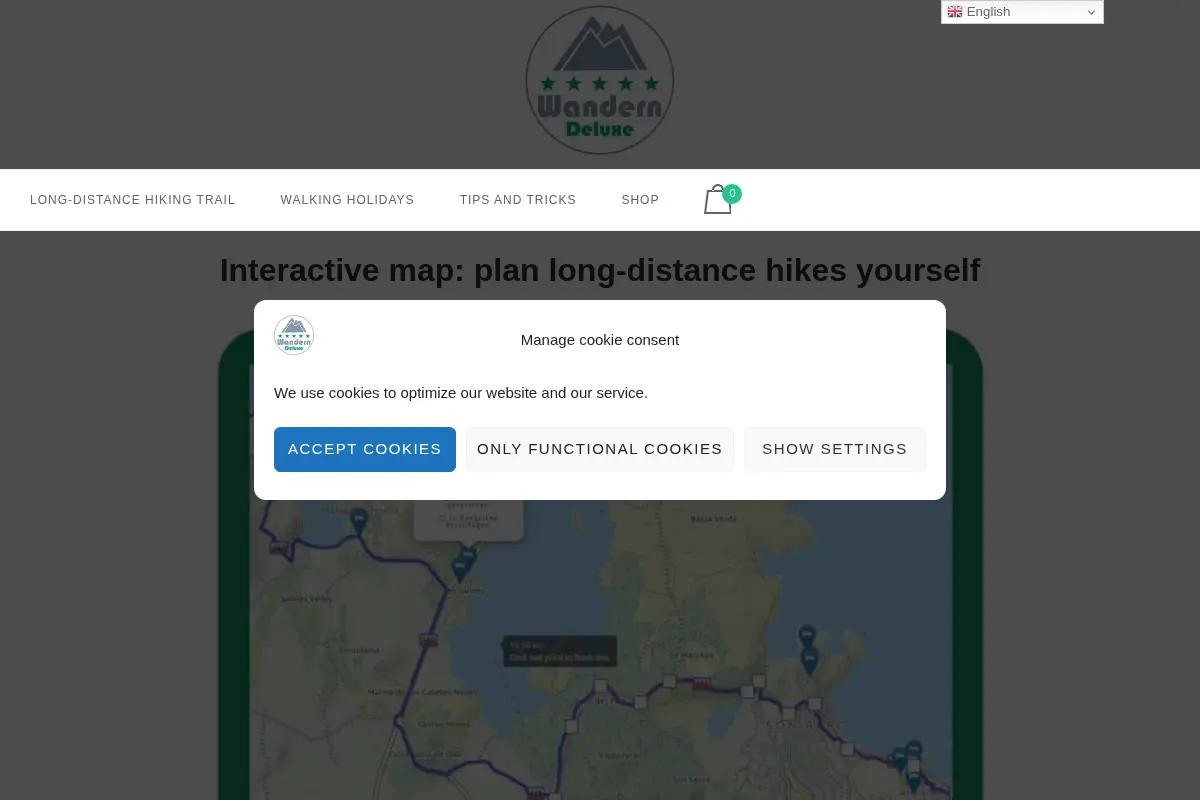Click the Interactive map page heading

click(x=600, y=271)
